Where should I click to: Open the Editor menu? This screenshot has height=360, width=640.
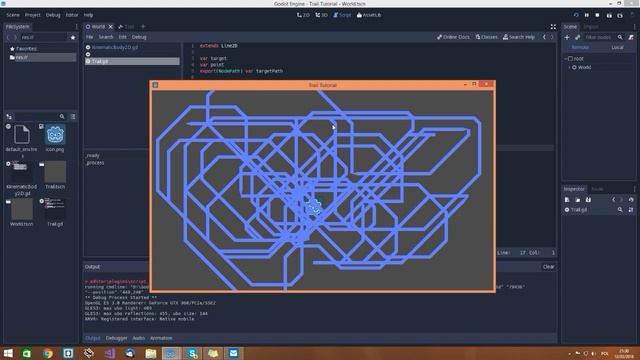72,15
